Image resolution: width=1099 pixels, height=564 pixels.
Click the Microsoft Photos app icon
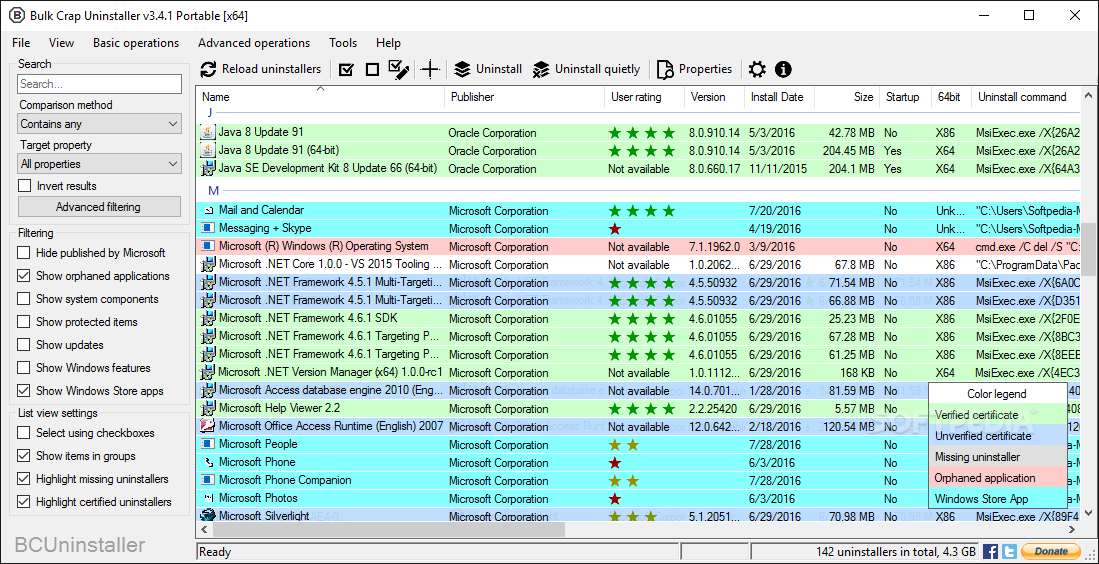tap(207, 498)
